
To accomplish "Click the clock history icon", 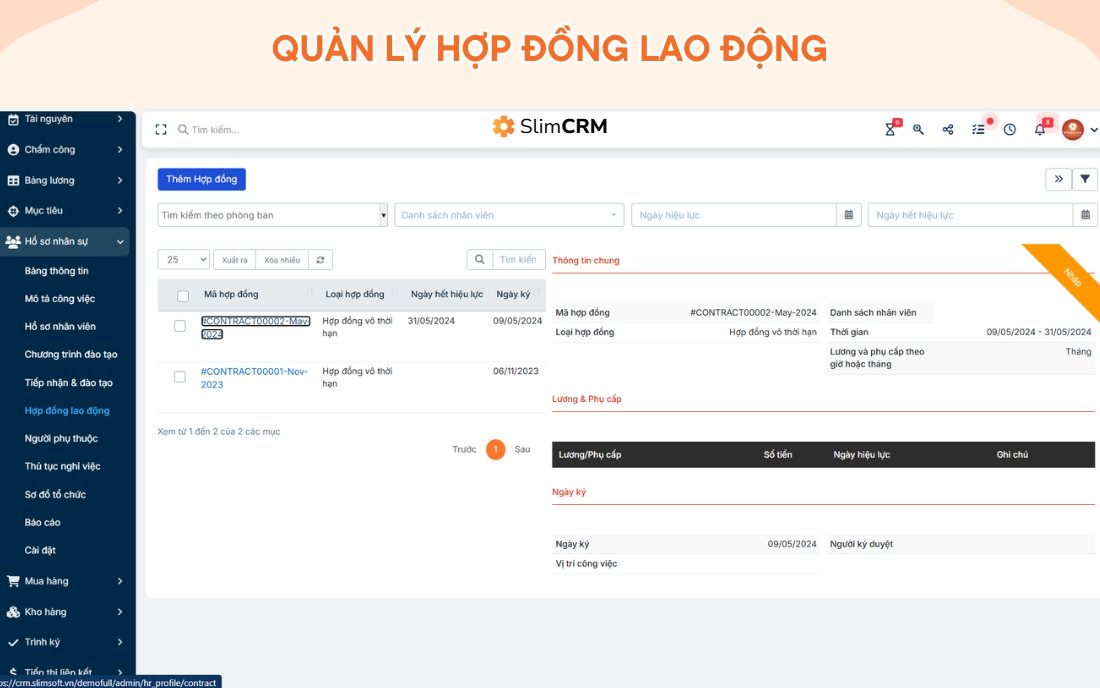I will (x=1010, y=129).
